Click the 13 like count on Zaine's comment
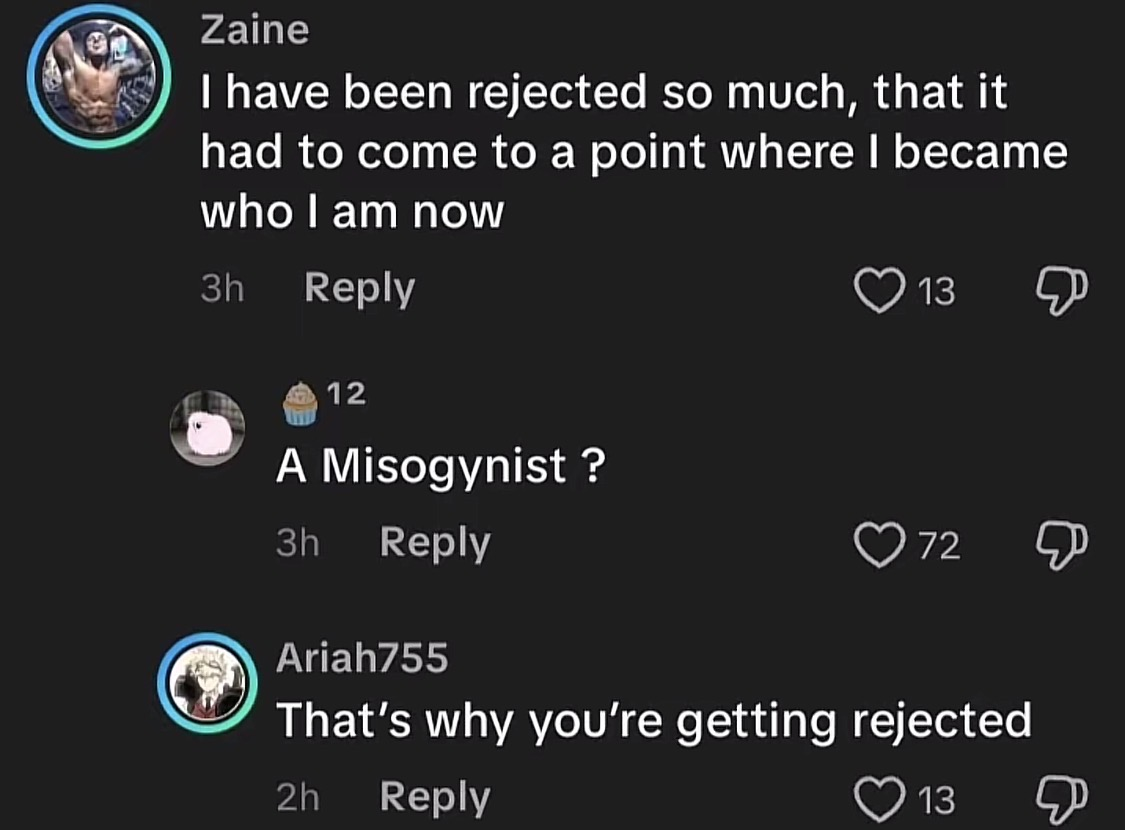The image size is (1125, 830). 936,292
